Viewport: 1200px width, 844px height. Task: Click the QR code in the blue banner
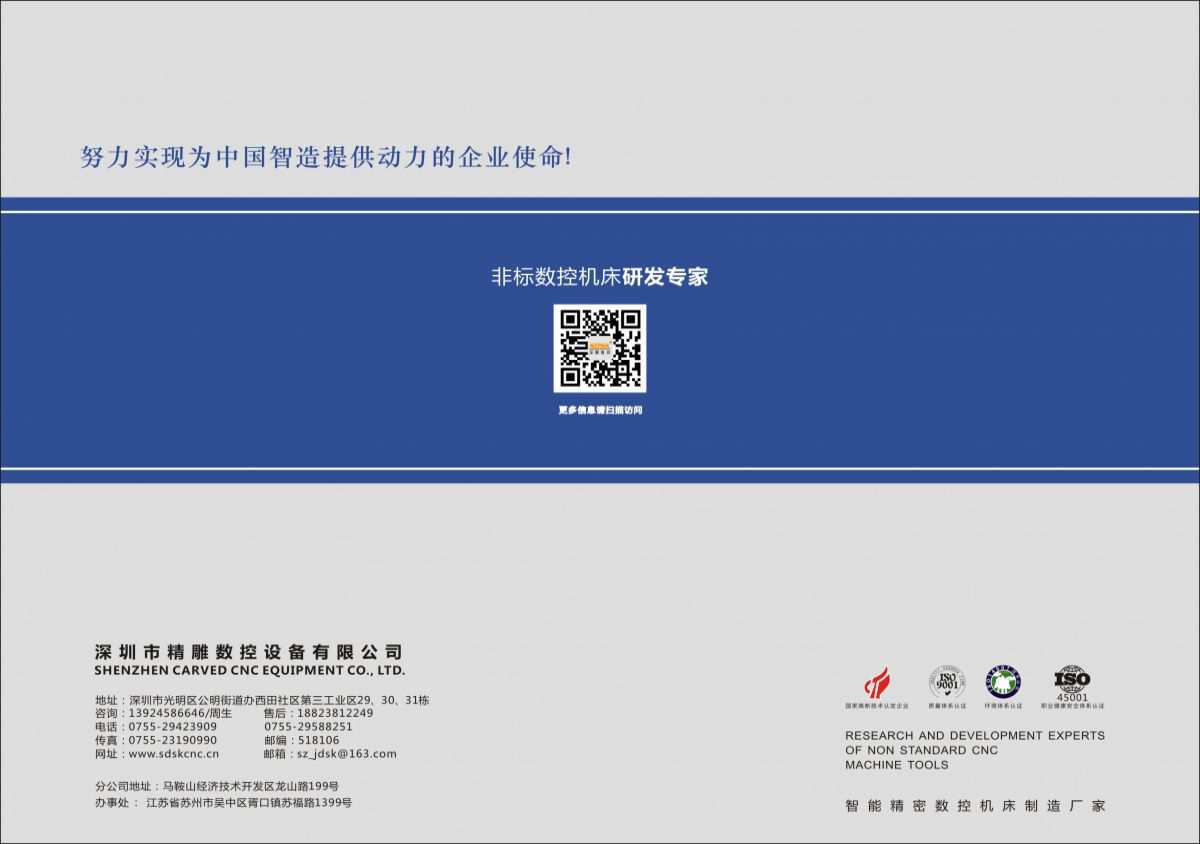click(599, 348)
